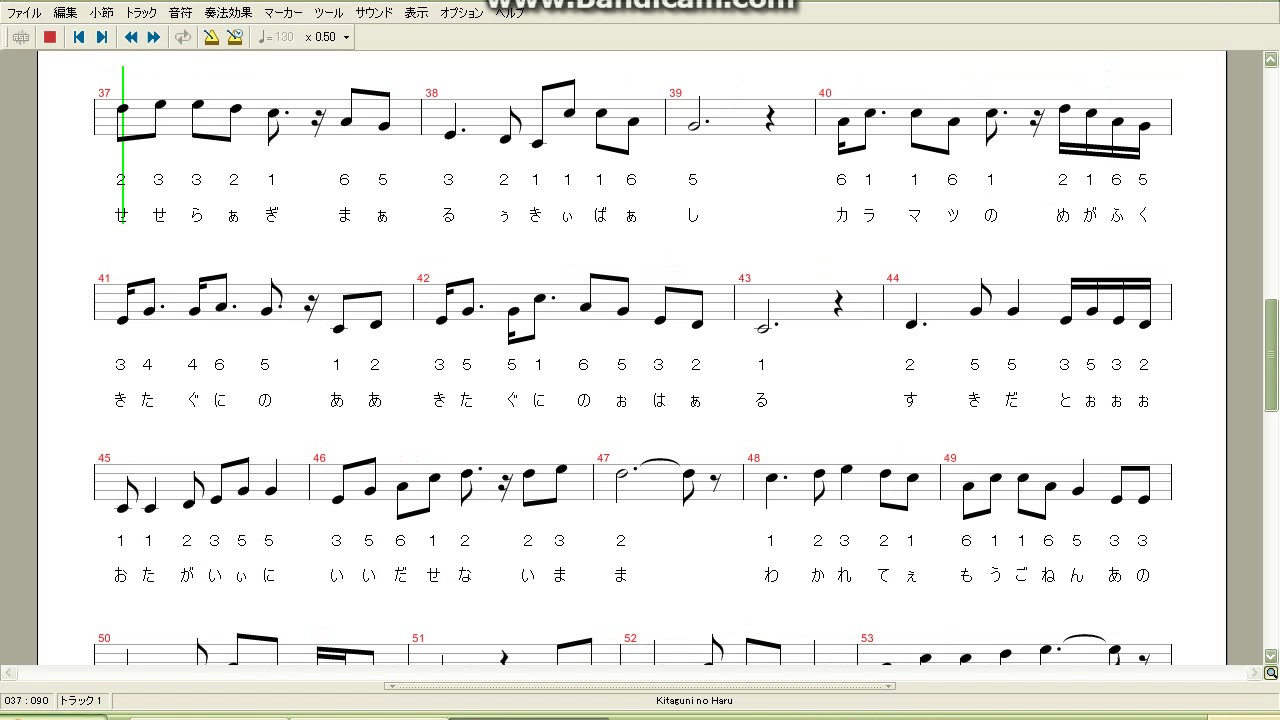1280x720 pixels.
Task: Open the 表示 menu
Action: (x=416, y=13)
